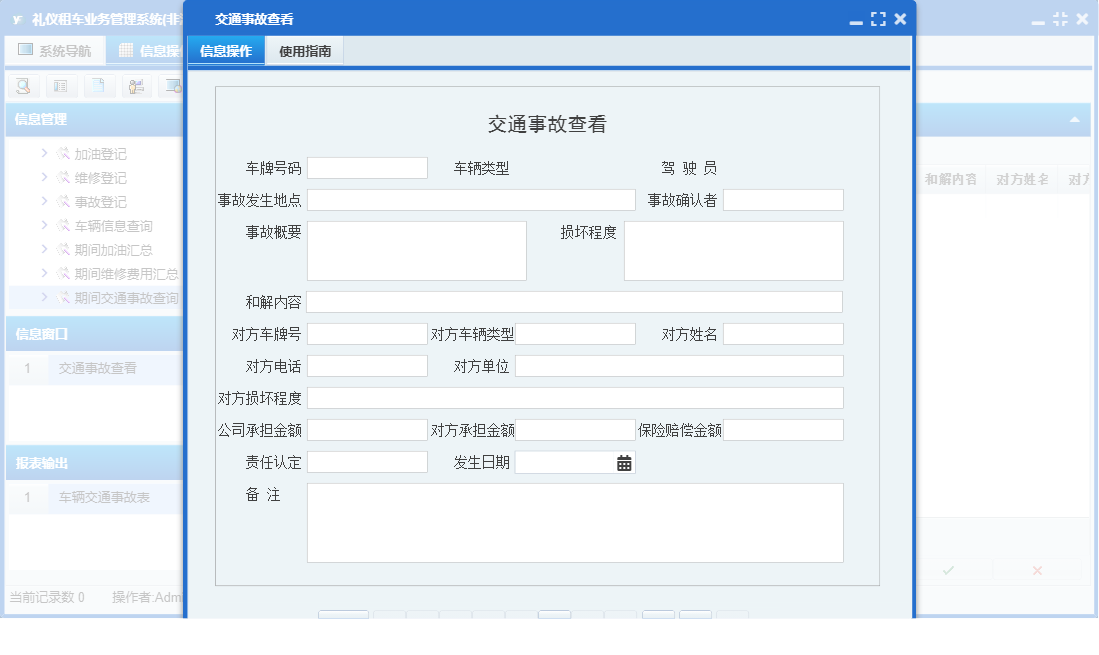Expand the 维修登记 tree node
Image resolution: width=1099 pixels, height=655 pixels.
click(x=45, y=178)
